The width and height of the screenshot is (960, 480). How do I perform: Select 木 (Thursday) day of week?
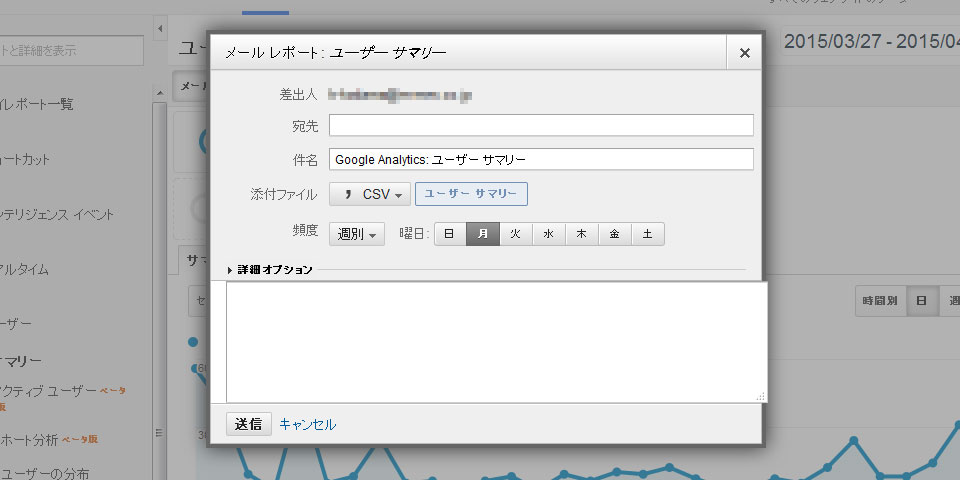click(582, 234)
